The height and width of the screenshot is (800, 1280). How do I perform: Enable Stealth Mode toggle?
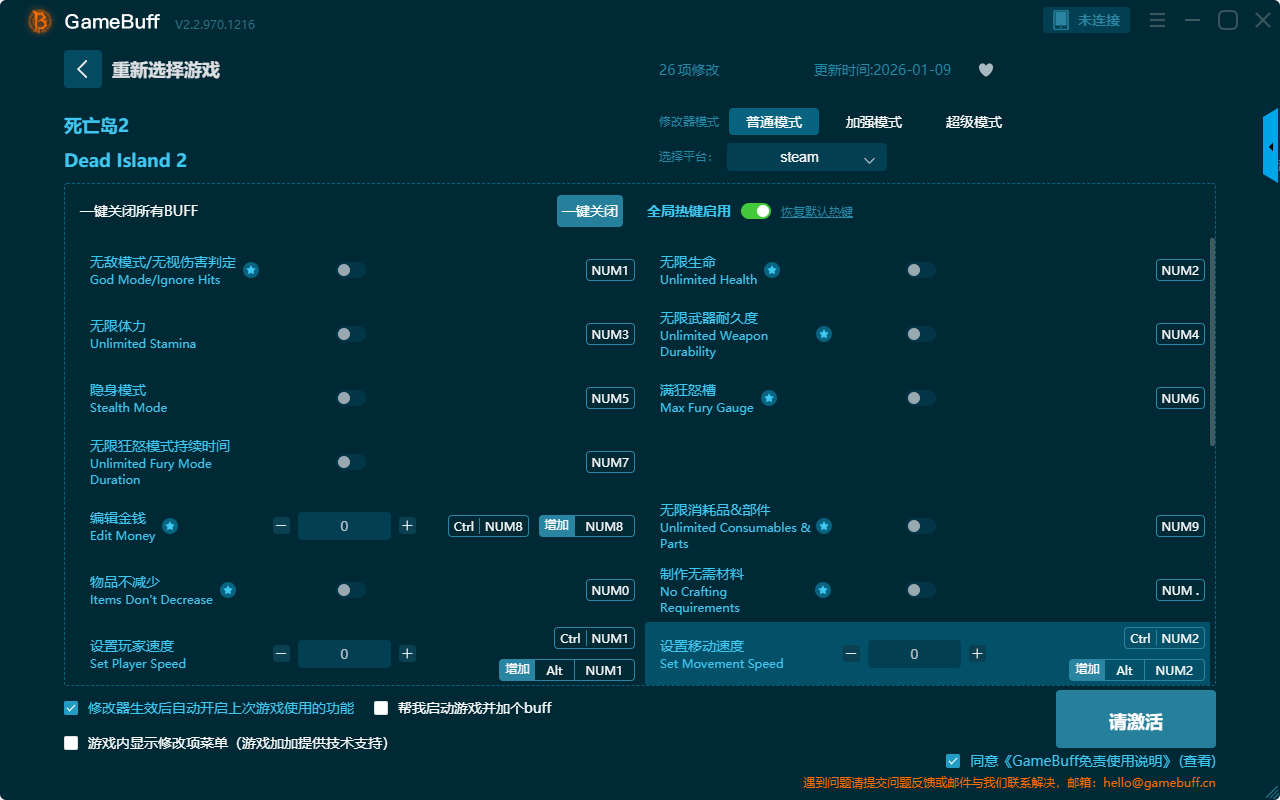pos(351,398)
